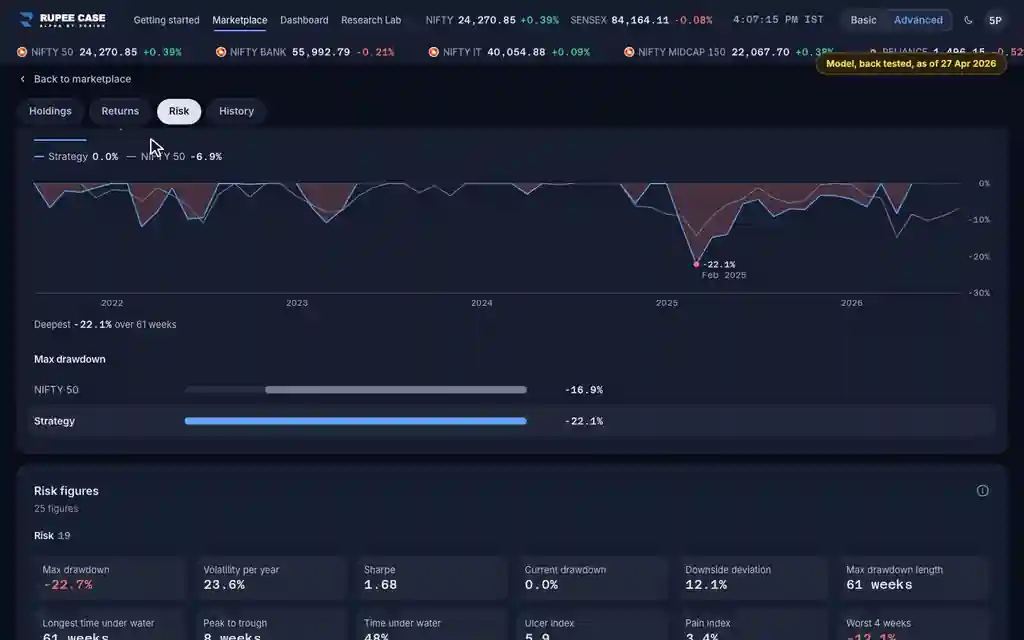Click the back chevron arrow icon
Screen dimensions: 1024x640
coord(23,79)
